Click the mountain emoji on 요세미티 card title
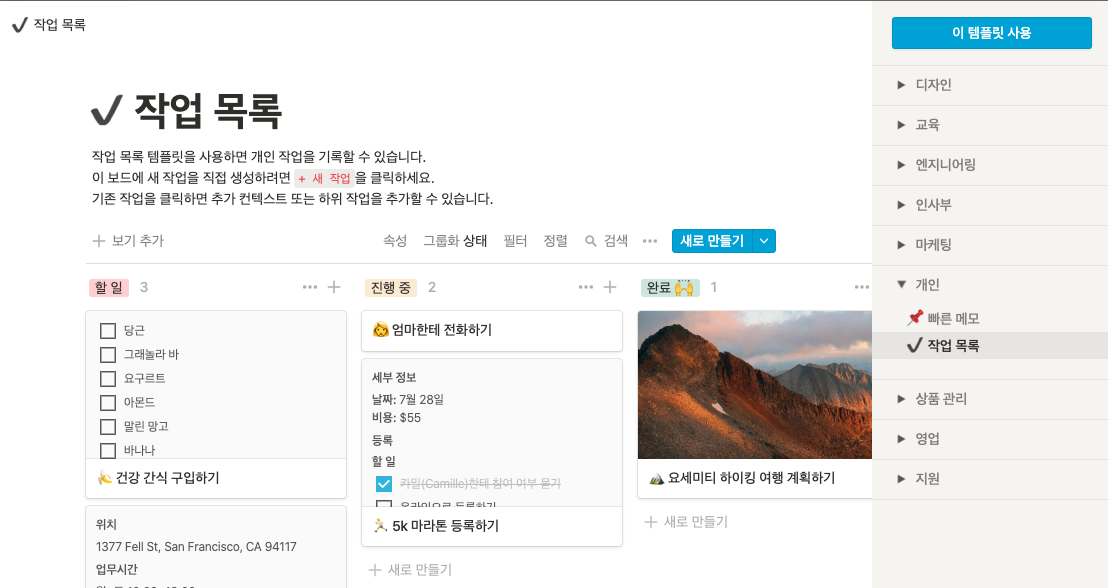This screenshot has height=588, width=1108. (656, 478)
